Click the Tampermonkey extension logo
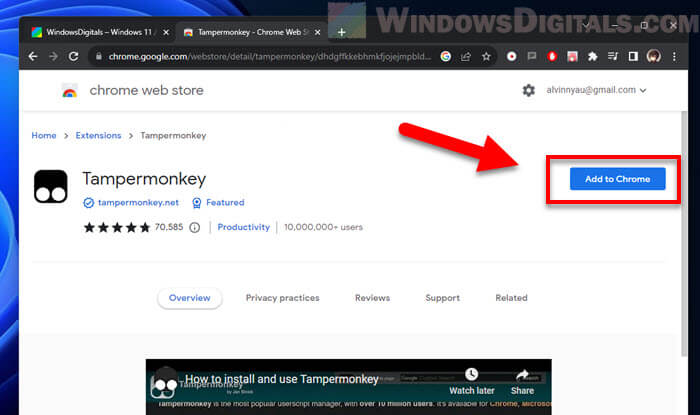Viewport: 700px width, 415px height. (50, 186)
